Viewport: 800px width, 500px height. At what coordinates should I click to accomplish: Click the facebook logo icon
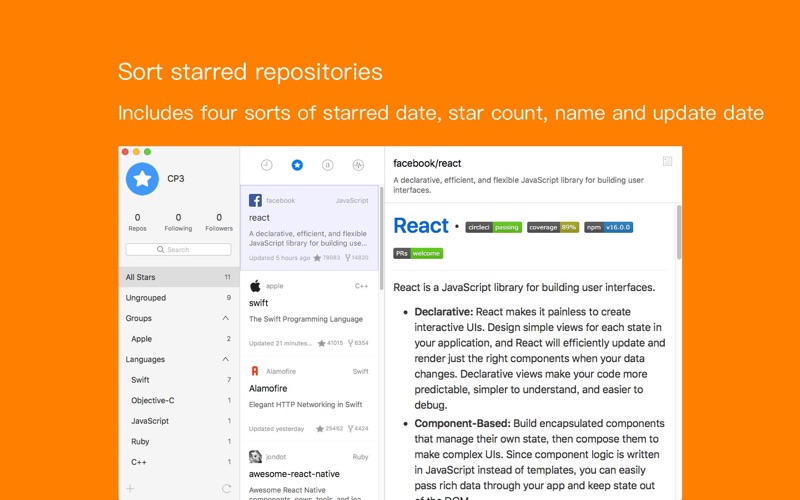pos(255,200)
